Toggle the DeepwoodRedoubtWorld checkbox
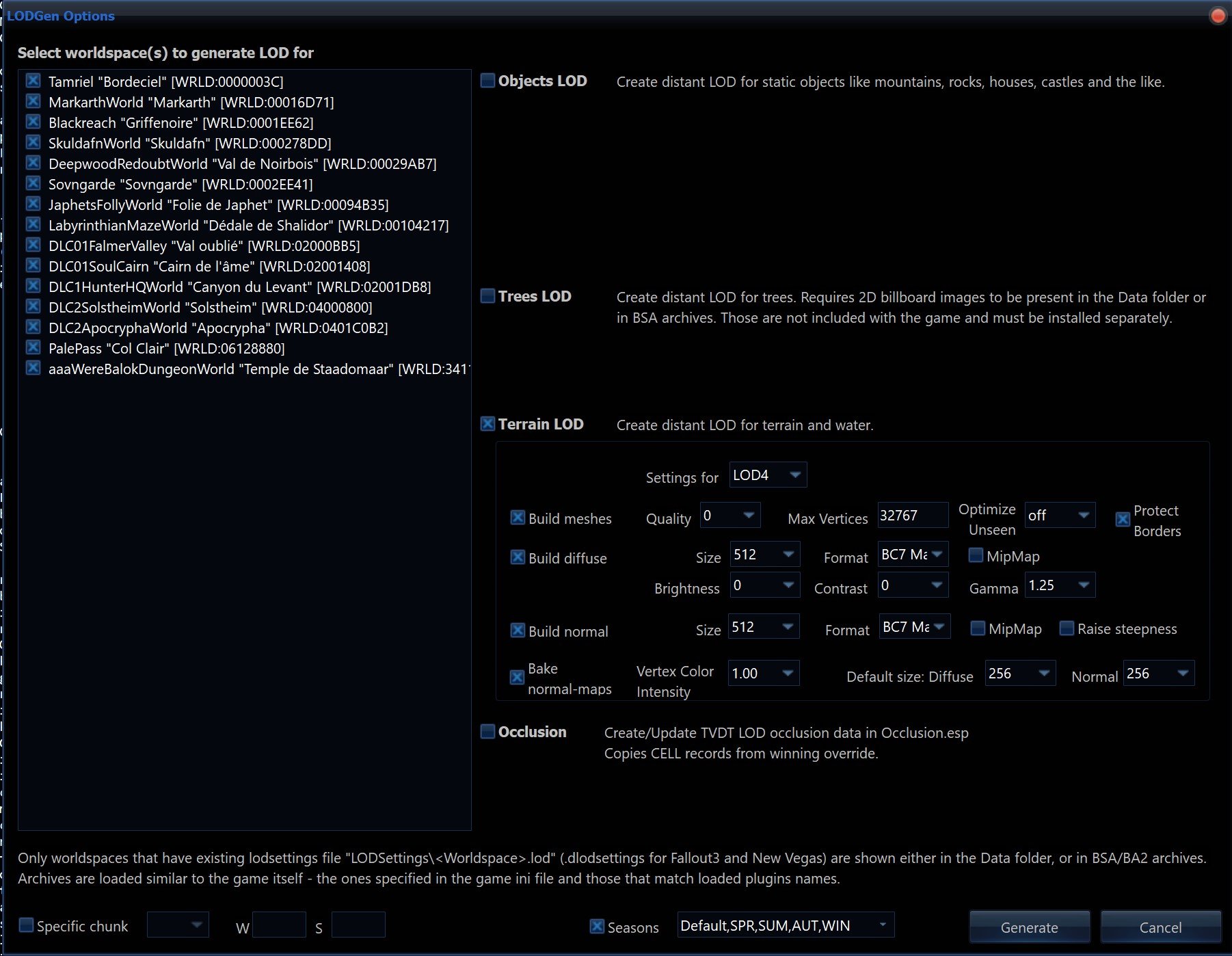The width and height of the screenshot is (1232, 956). pos(33,163)
